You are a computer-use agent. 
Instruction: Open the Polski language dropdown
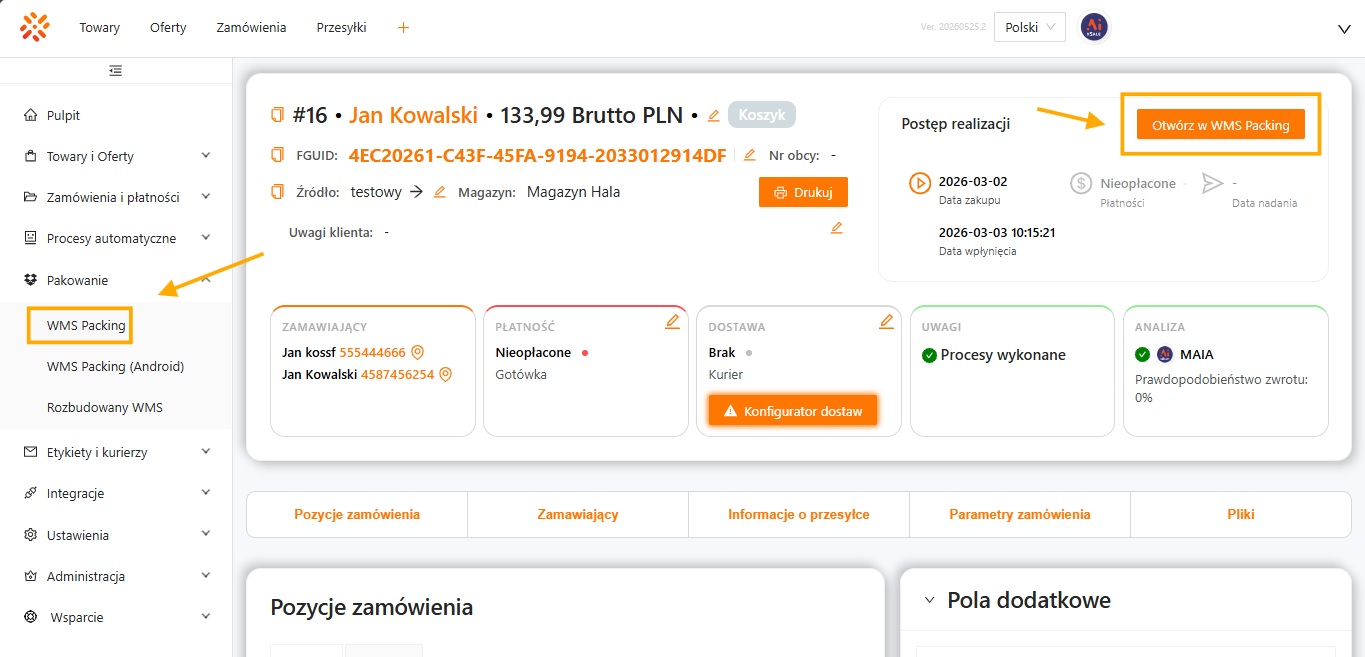click(1030, 27)
